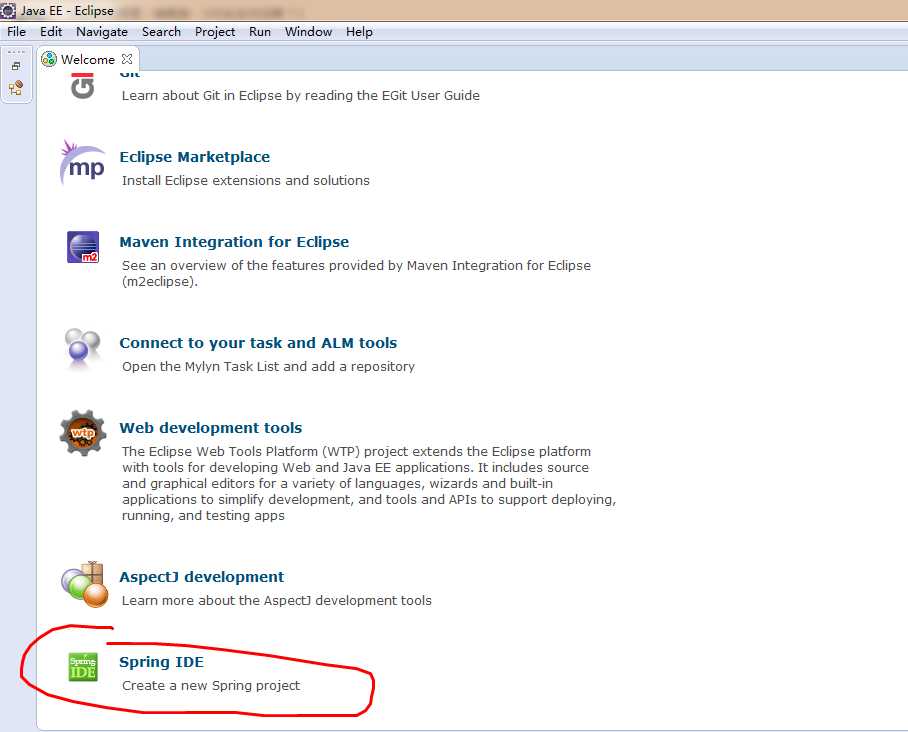
Task: Click the AspectJ spheres icon
Action: click(x=85, y=584)
